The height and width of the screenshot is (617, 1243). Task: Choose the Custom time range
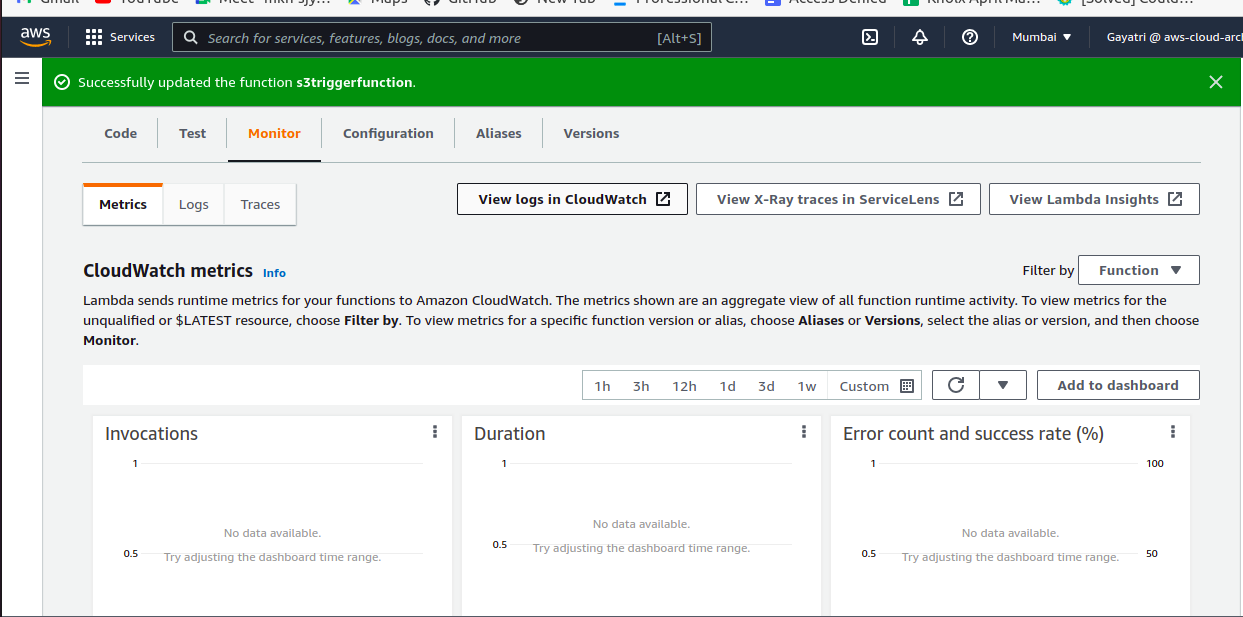coord(876,386)
